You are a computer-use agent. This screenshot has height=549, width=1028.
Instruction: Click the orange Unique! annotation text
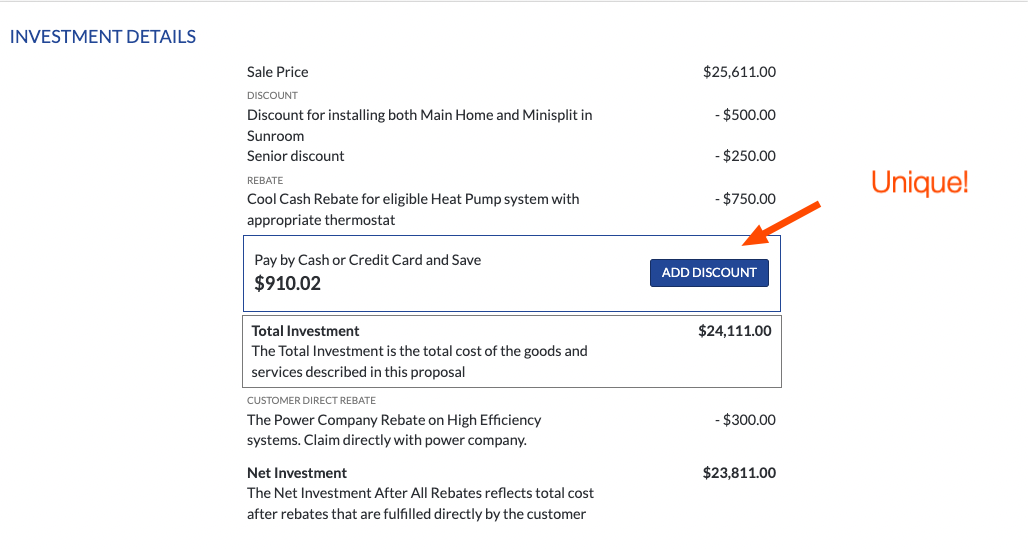tap(920, 182)
